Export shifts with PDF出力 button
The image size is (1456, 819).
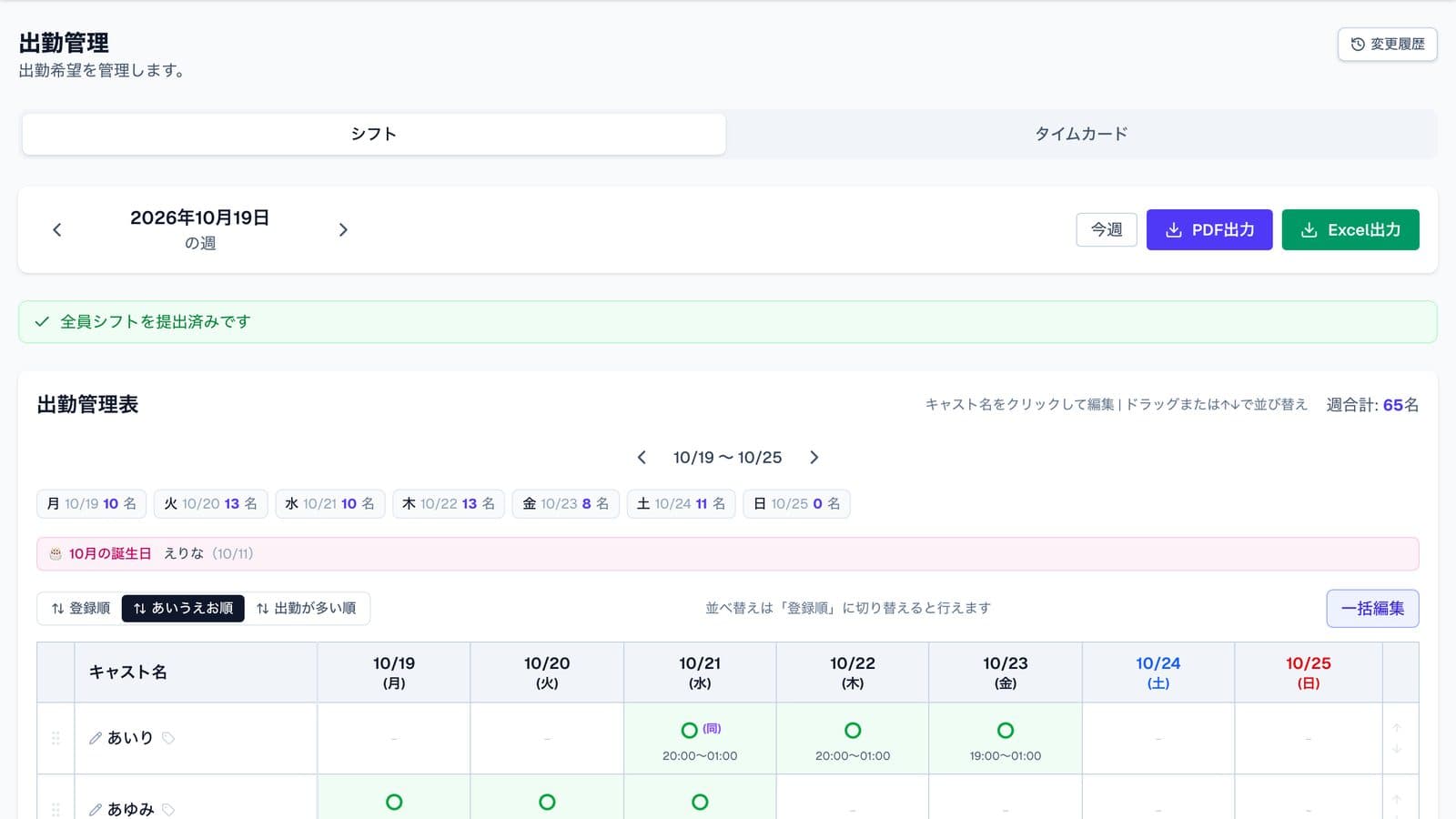pyautogui.click(x=1209, y=229)
